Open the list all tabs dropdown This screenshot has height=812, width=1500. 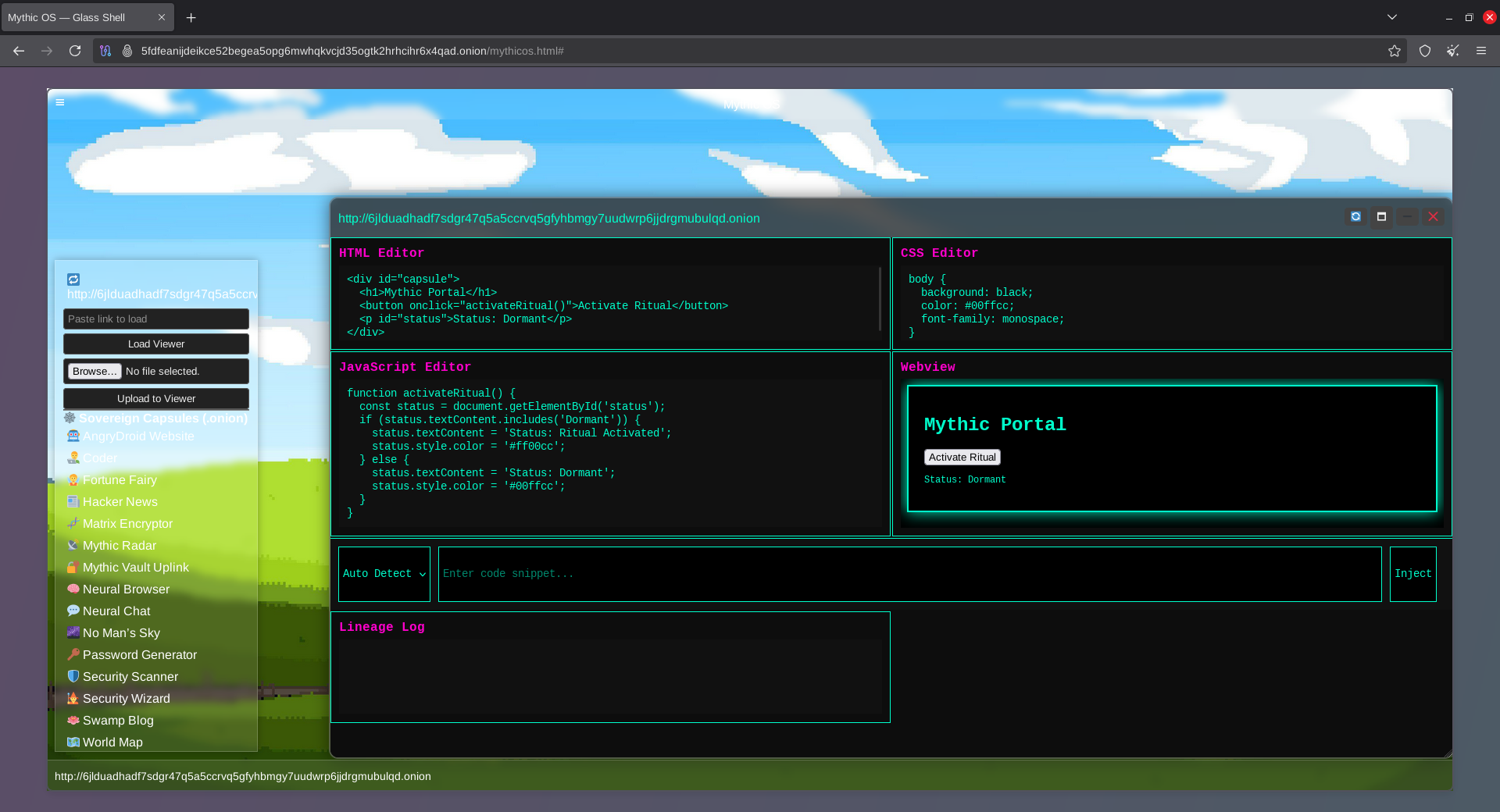coord(1391,17)
